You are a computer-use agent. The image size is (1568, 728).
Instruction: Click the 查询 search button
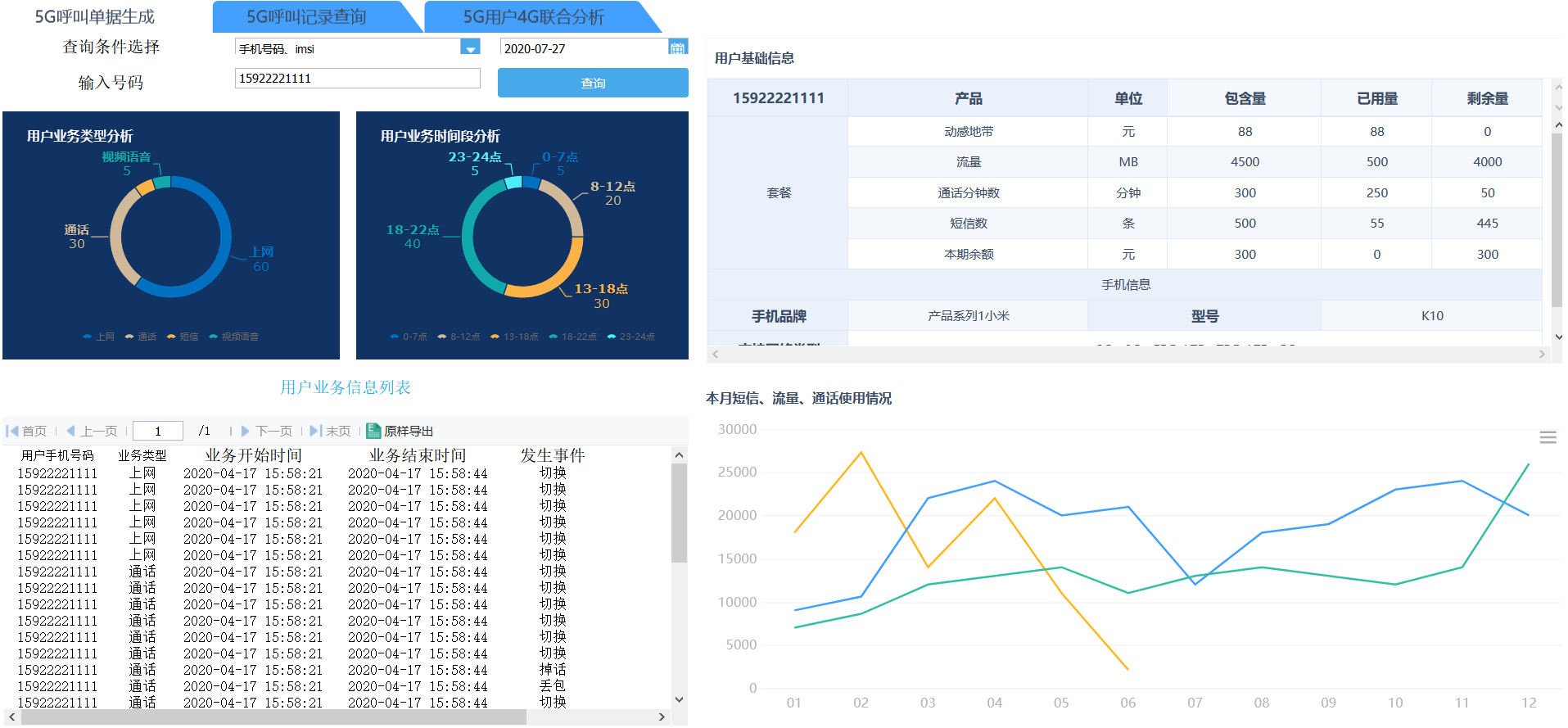tap(593, 83)
